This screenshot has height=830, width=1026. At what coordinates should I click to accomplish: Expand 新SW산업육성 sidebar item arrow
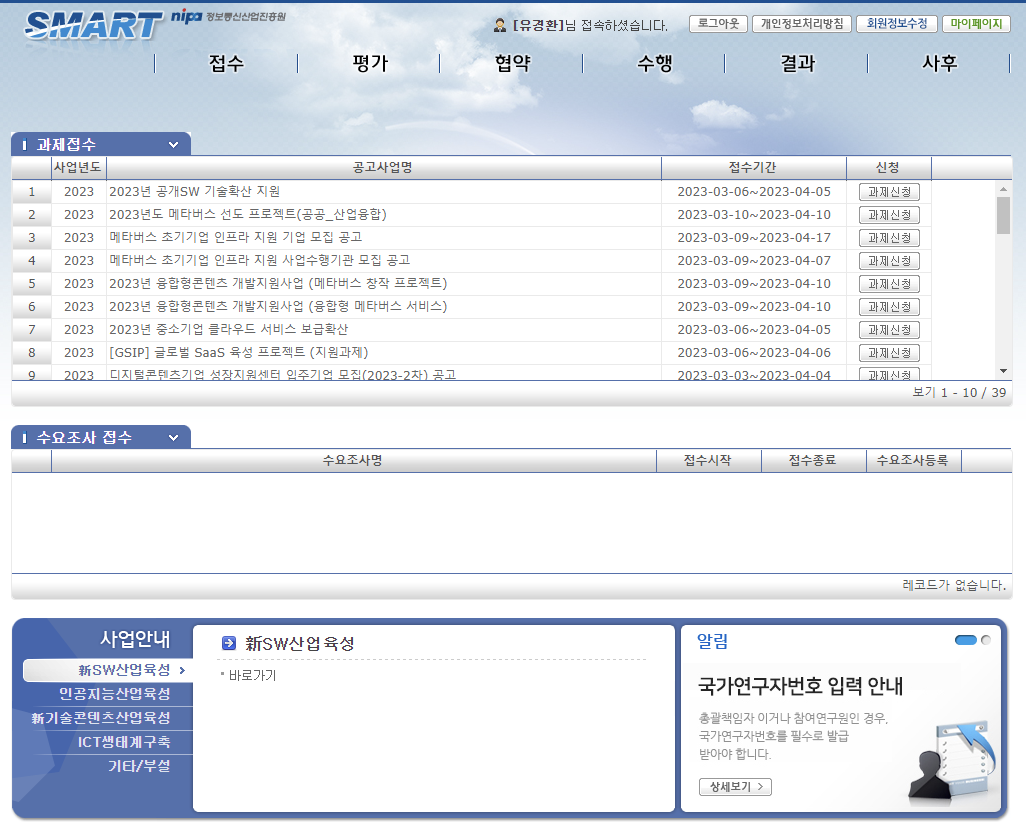coord(182,670)
